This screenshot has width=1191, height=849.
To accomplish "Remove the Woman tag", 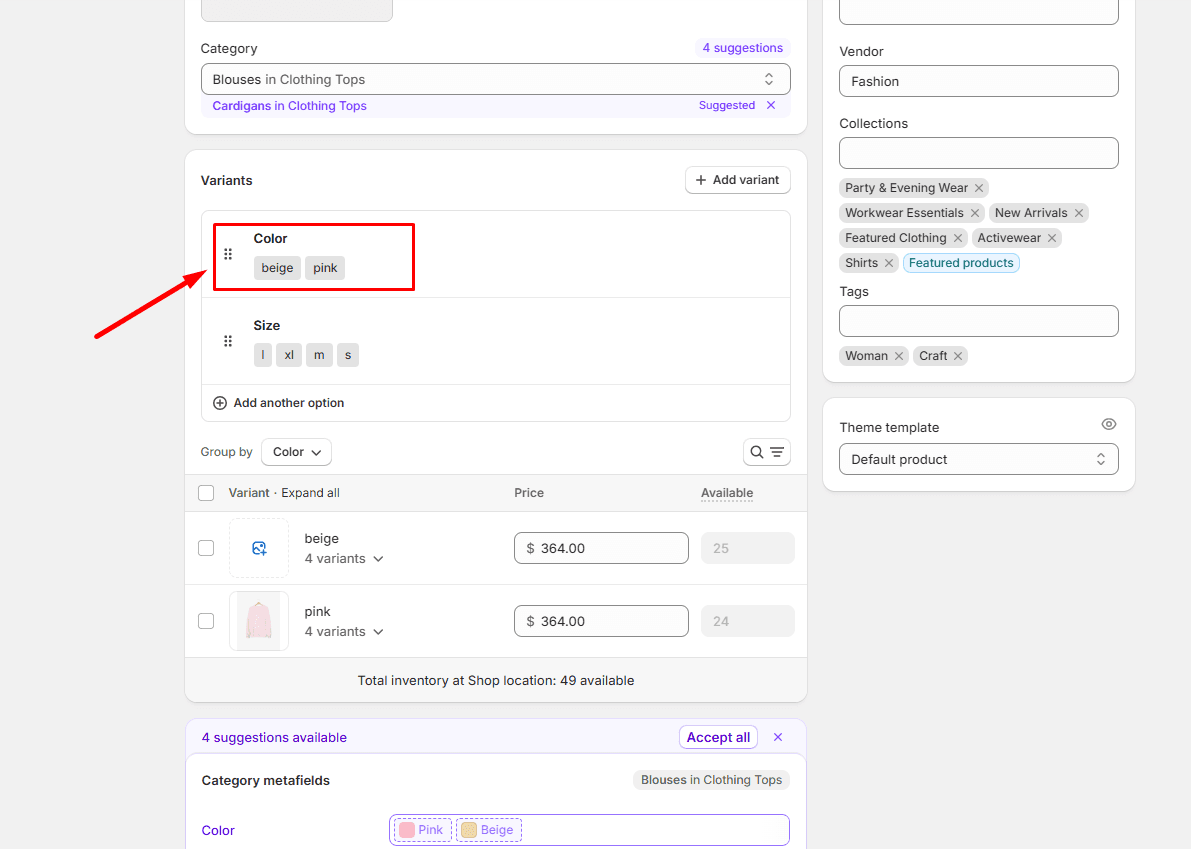I will click(899, 356).
